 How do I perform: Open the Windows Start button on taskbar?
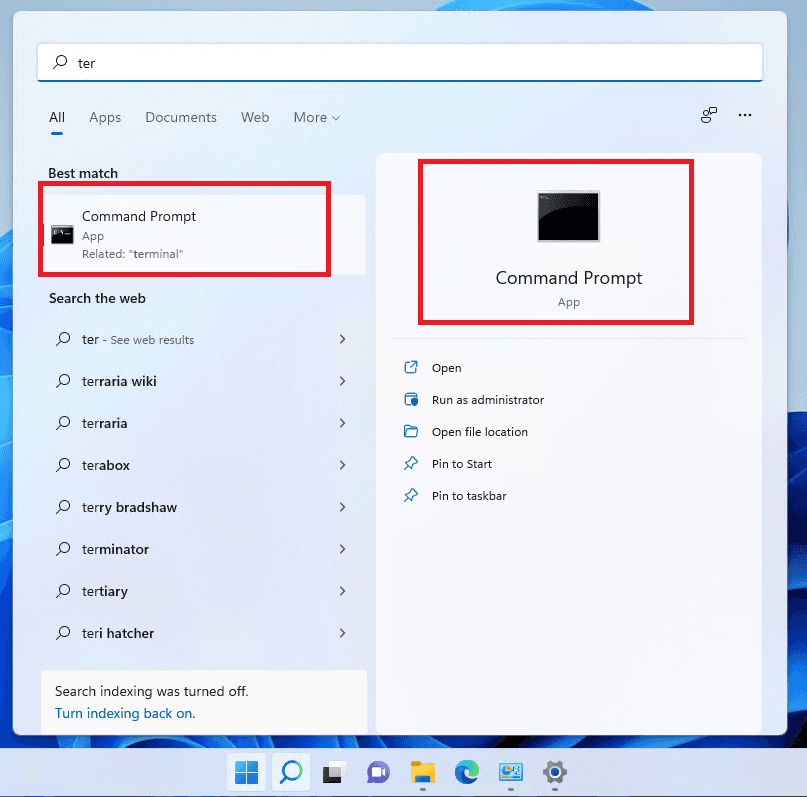(247, 772)
